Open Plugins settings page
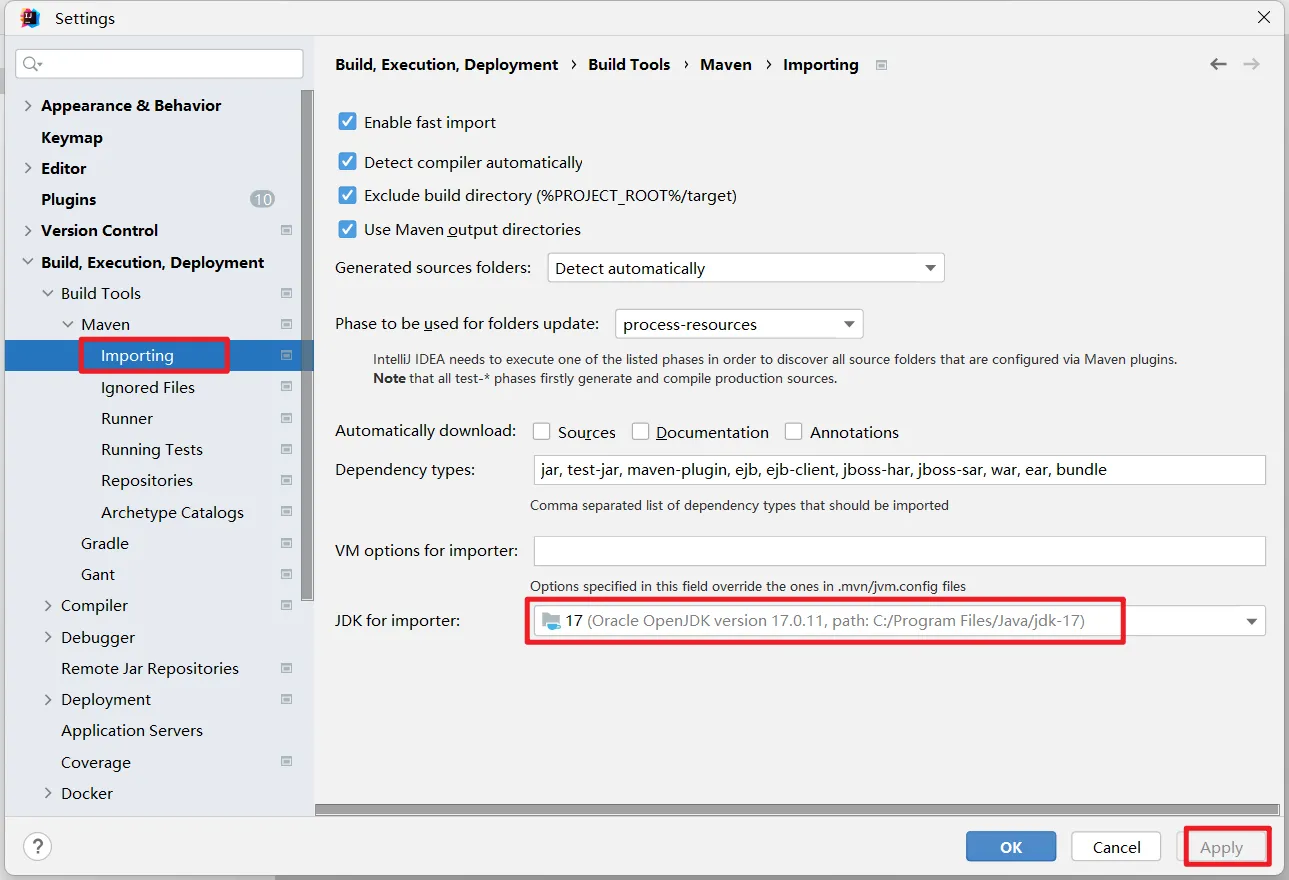This screenshot has height=880, width=1289. pyautogui.click(x=69, y=199)
